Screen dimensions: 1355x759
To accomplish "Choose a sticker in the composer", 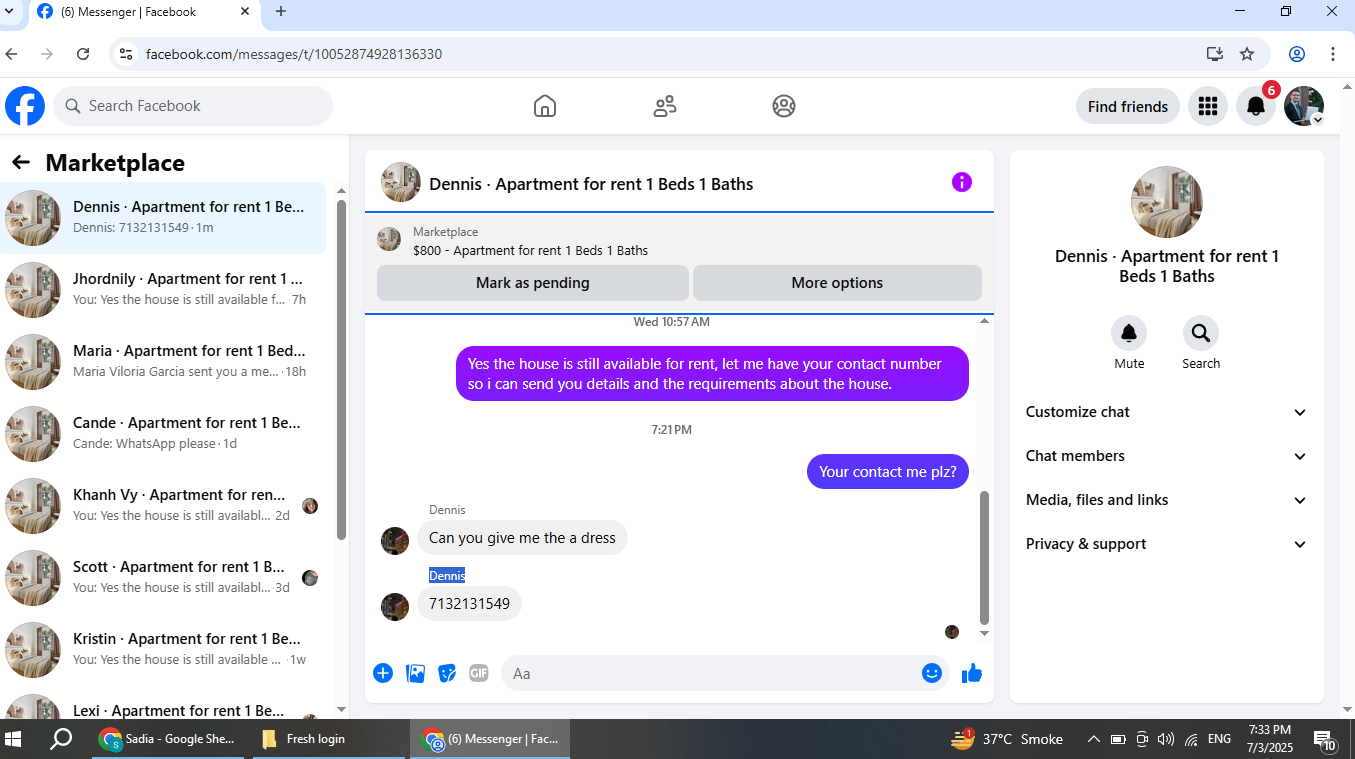I will tap(448, 673).
